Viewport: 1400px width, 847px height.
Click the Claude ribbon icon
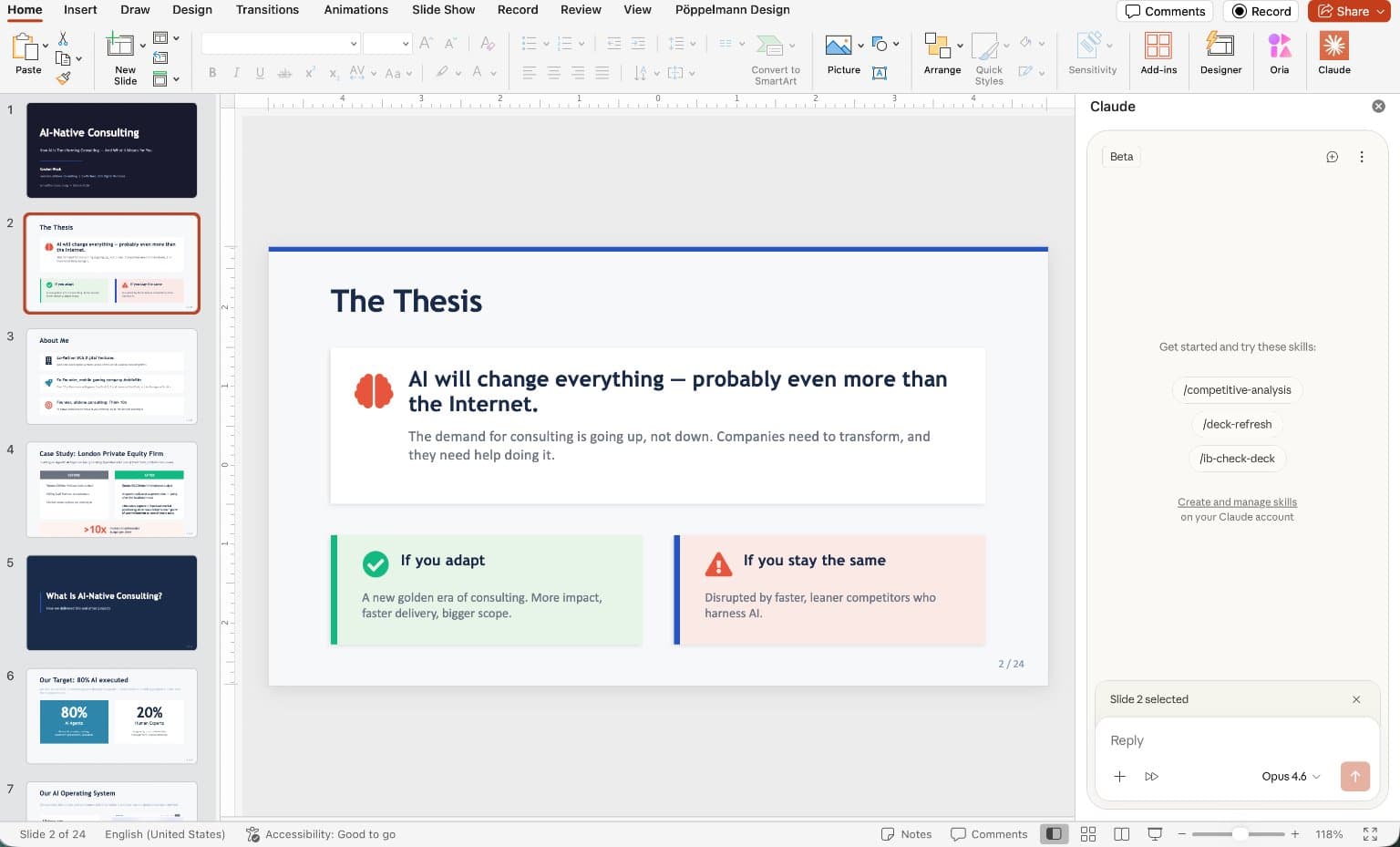point(1333,57)
